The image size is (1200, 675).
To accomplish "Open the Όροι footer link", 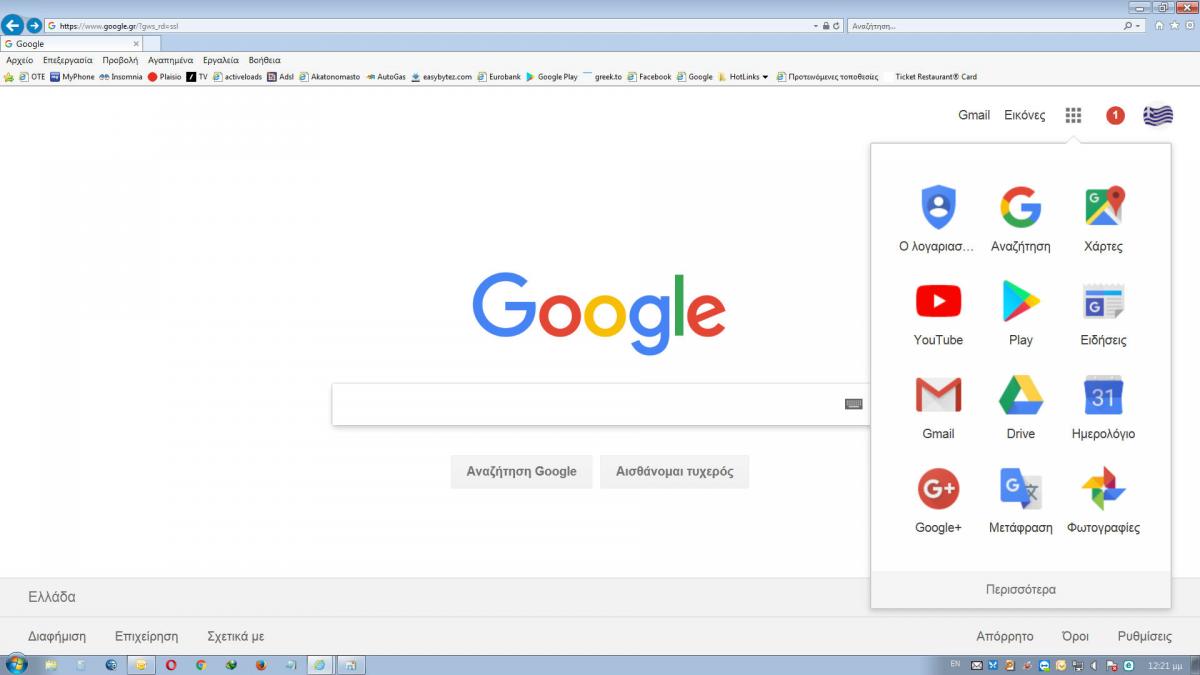I will click(x=1075, y=636).
